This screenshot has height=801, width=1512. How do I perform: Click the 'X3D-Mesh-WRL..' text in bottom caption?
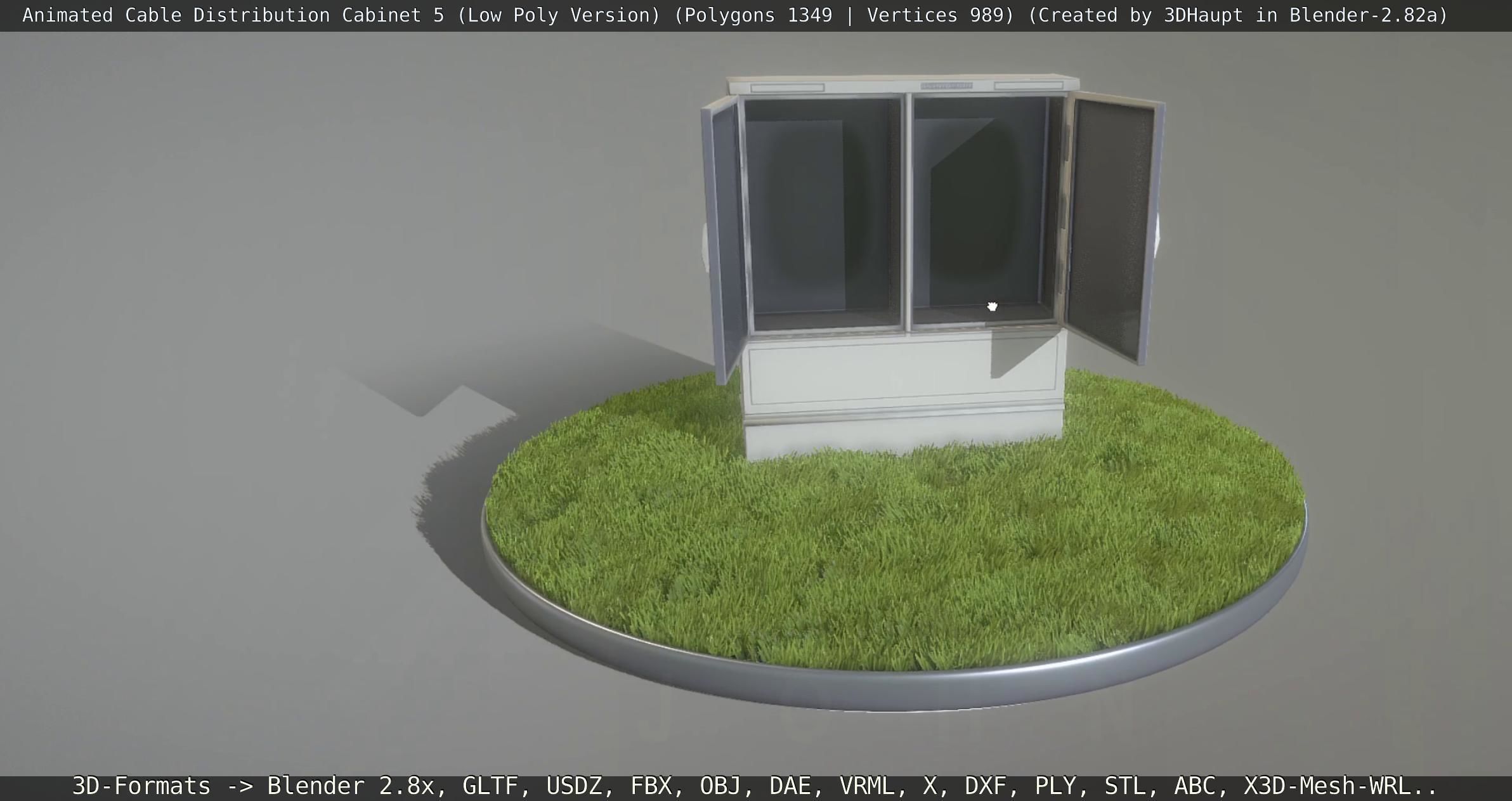(1339, 786)
